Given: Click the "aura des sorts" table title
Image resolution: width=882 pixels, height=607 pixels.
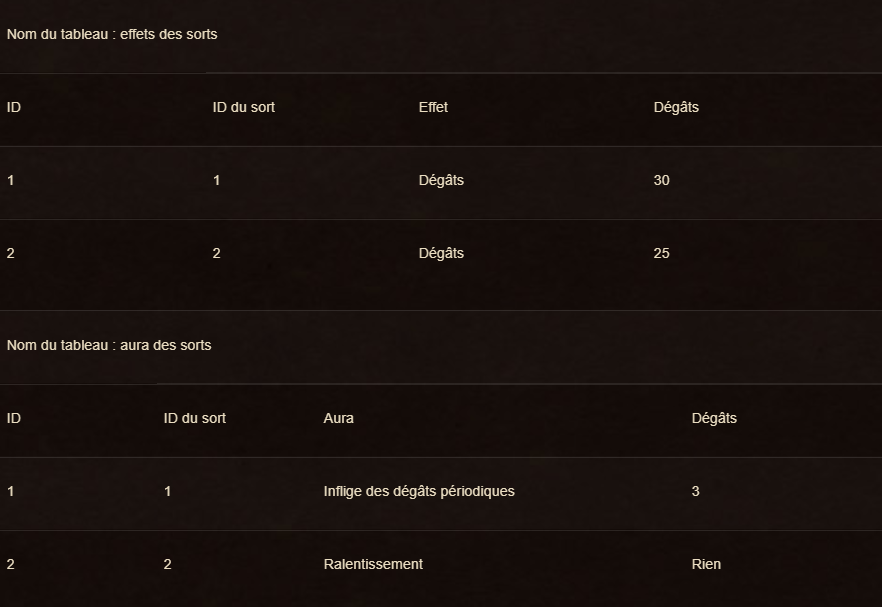Looking at the screenshot, I should pos(109,345).
